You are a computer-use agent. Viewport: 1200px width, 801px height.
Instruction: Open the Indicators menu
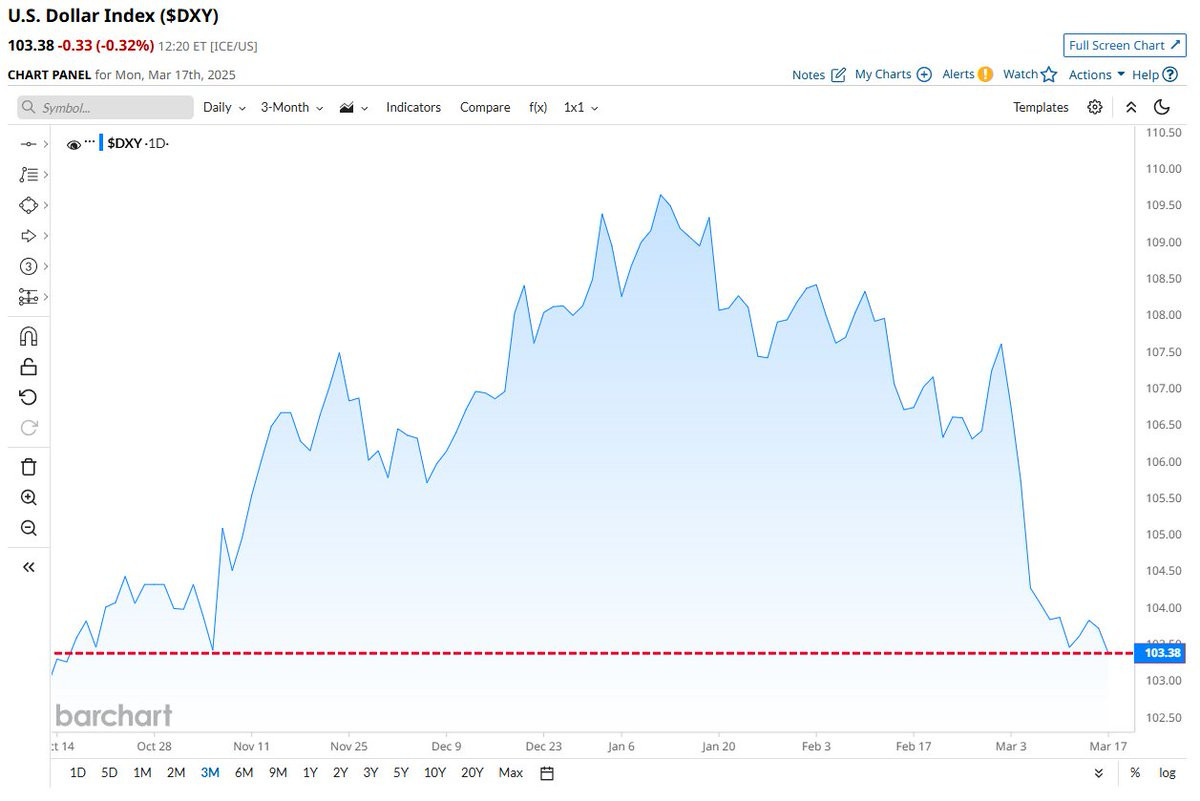pyautogui.click(x=413, y=107)
